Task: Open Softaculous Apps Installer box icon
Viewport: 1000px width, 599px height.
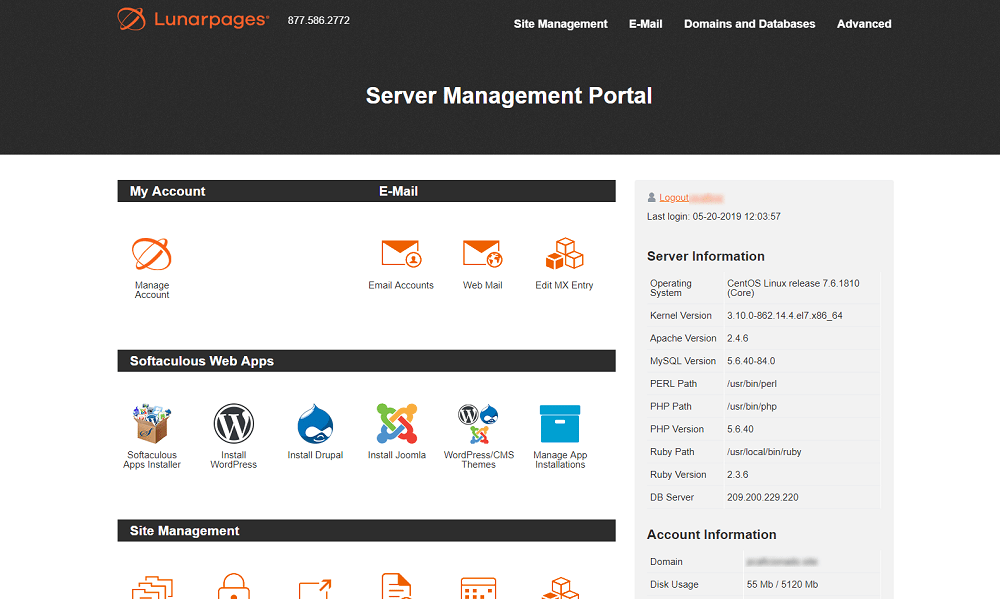Action: (x=152, y=424)
